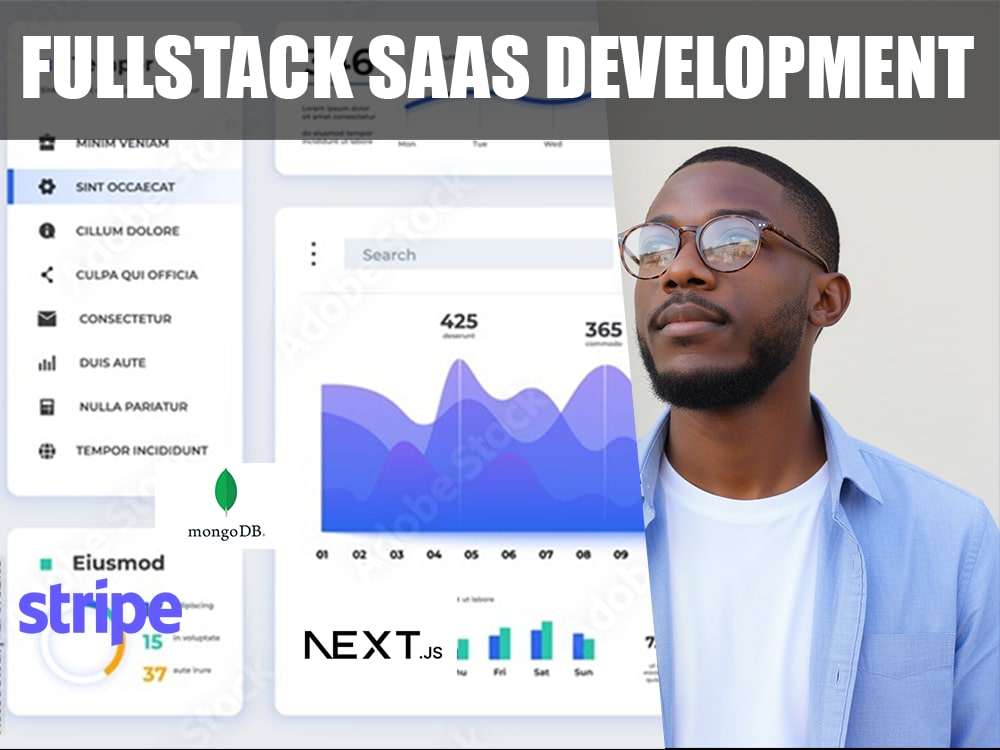
Task: Go to CULPA QUI OFFICIA in the sidebar
Action: click(136, 275)
